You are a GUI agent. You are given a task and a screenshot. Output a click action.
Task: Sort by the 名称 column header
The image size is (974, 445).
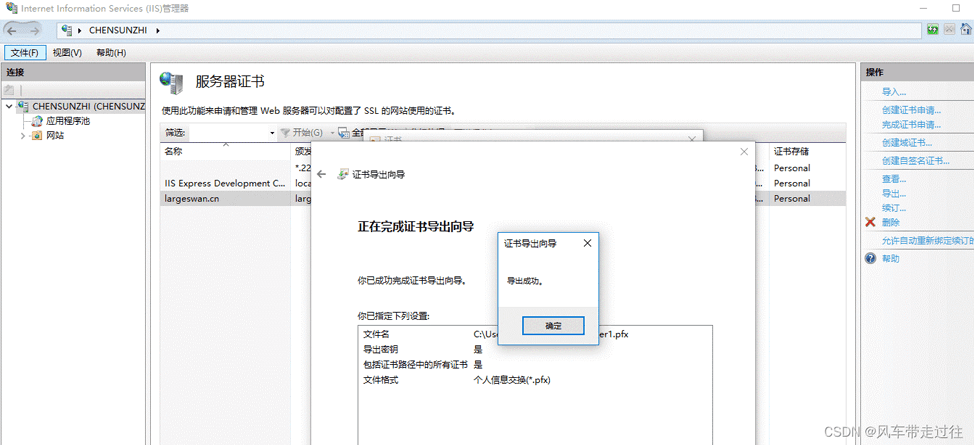pyautogui.click(x=225, y=151)
